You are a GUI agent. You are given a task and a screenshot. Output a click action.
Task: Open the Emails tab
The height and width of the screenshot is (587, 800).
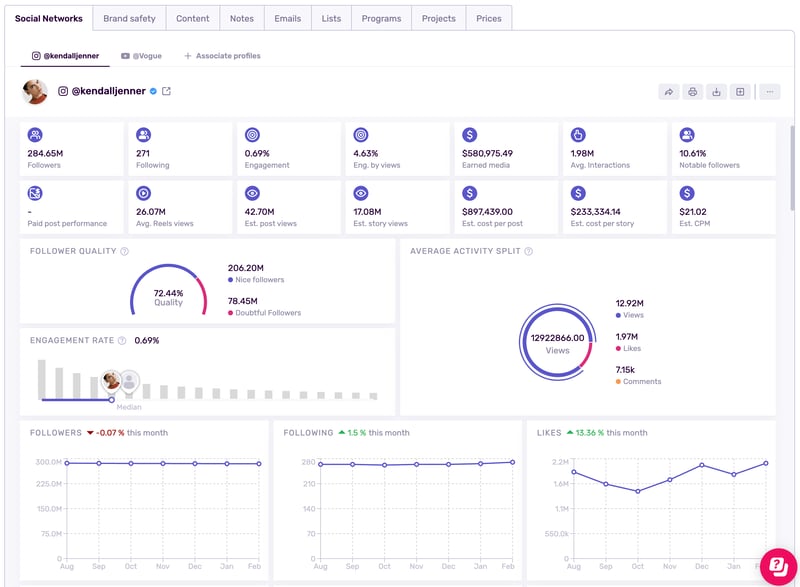pyautogui.click(x=287, y=18)
